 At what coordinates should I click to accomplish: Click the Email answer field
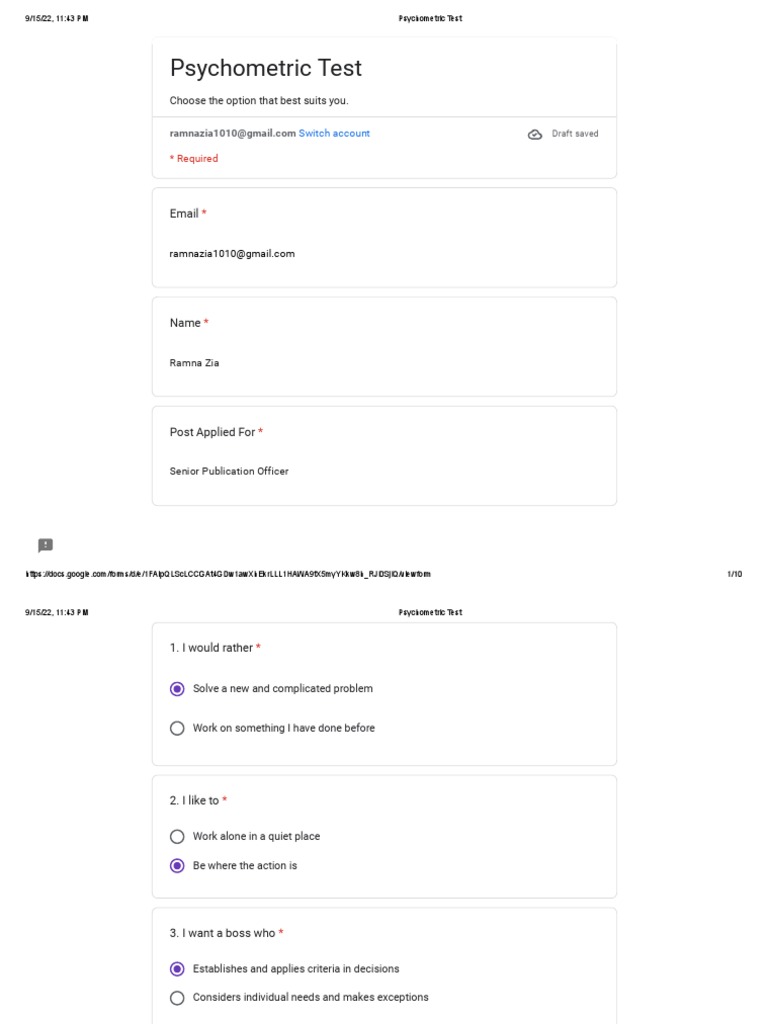coord(232,254)
